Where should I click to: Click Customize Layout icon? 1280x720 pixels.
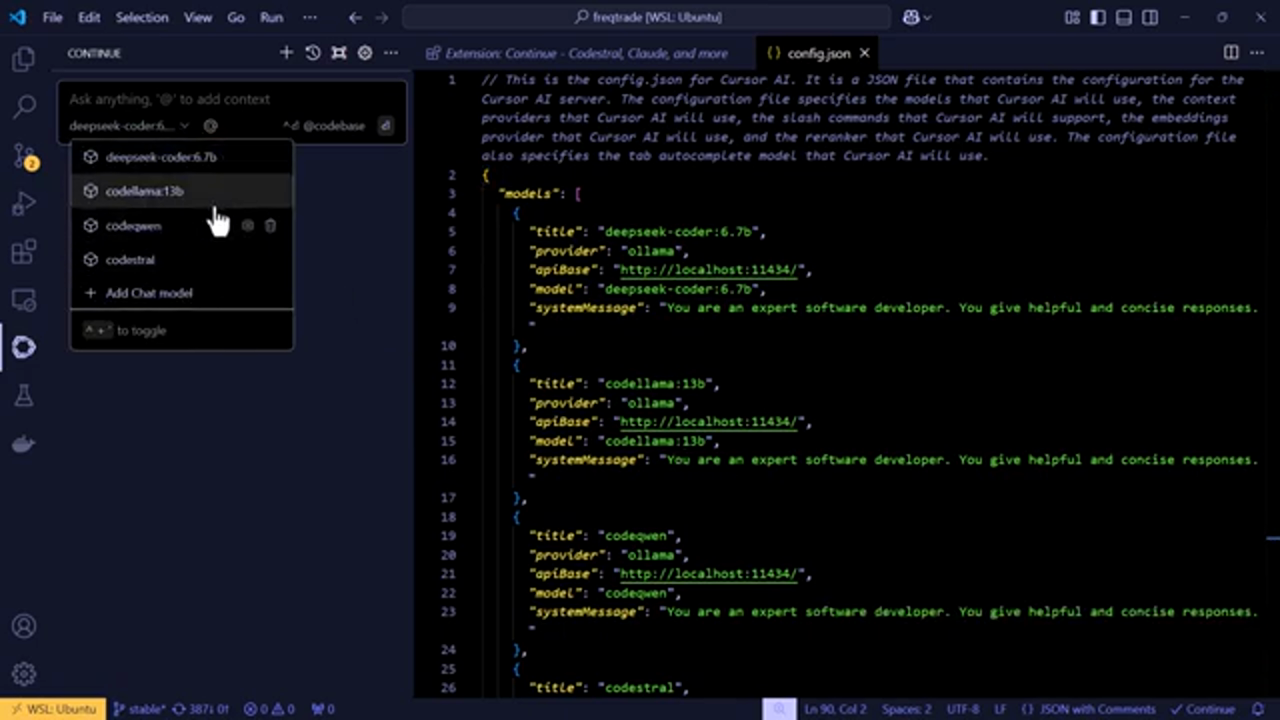[x=1073, y=17]
